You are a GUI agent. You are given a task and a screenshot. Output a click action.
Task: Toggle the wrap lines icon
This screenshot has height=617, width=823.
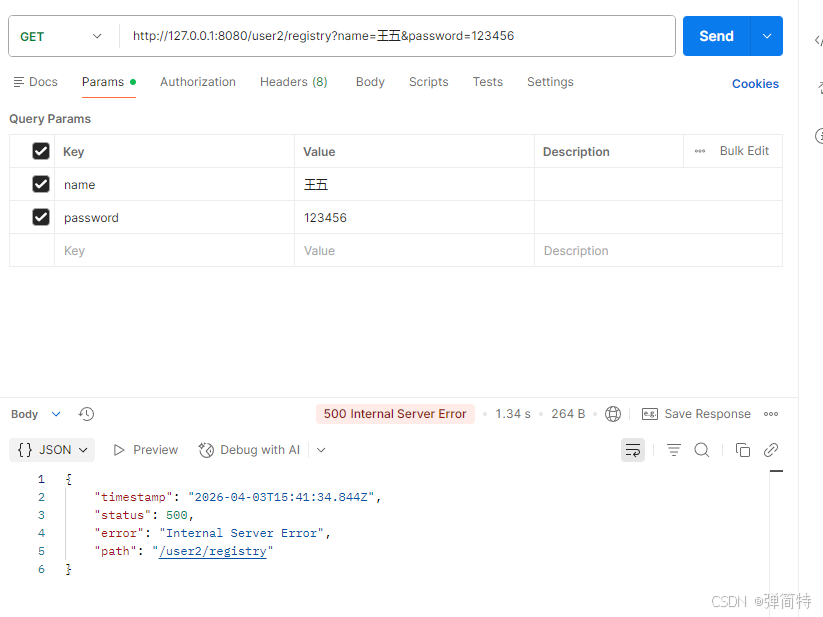[x=632, y=450]
